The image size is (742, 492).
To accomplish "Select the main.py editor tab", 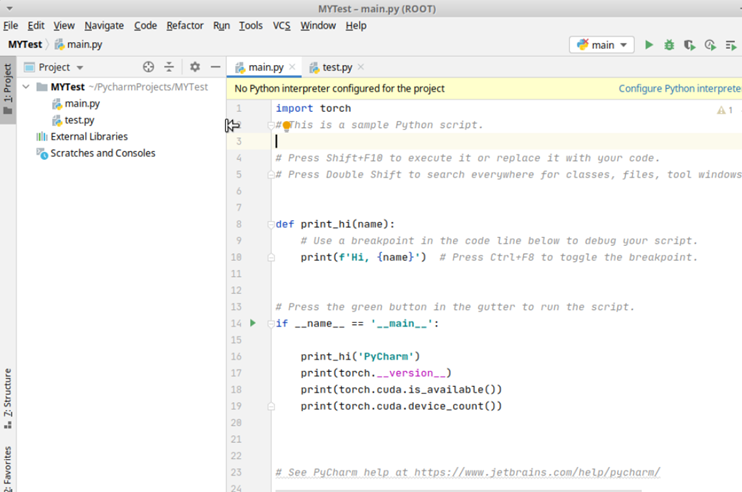I will point(265,67).
